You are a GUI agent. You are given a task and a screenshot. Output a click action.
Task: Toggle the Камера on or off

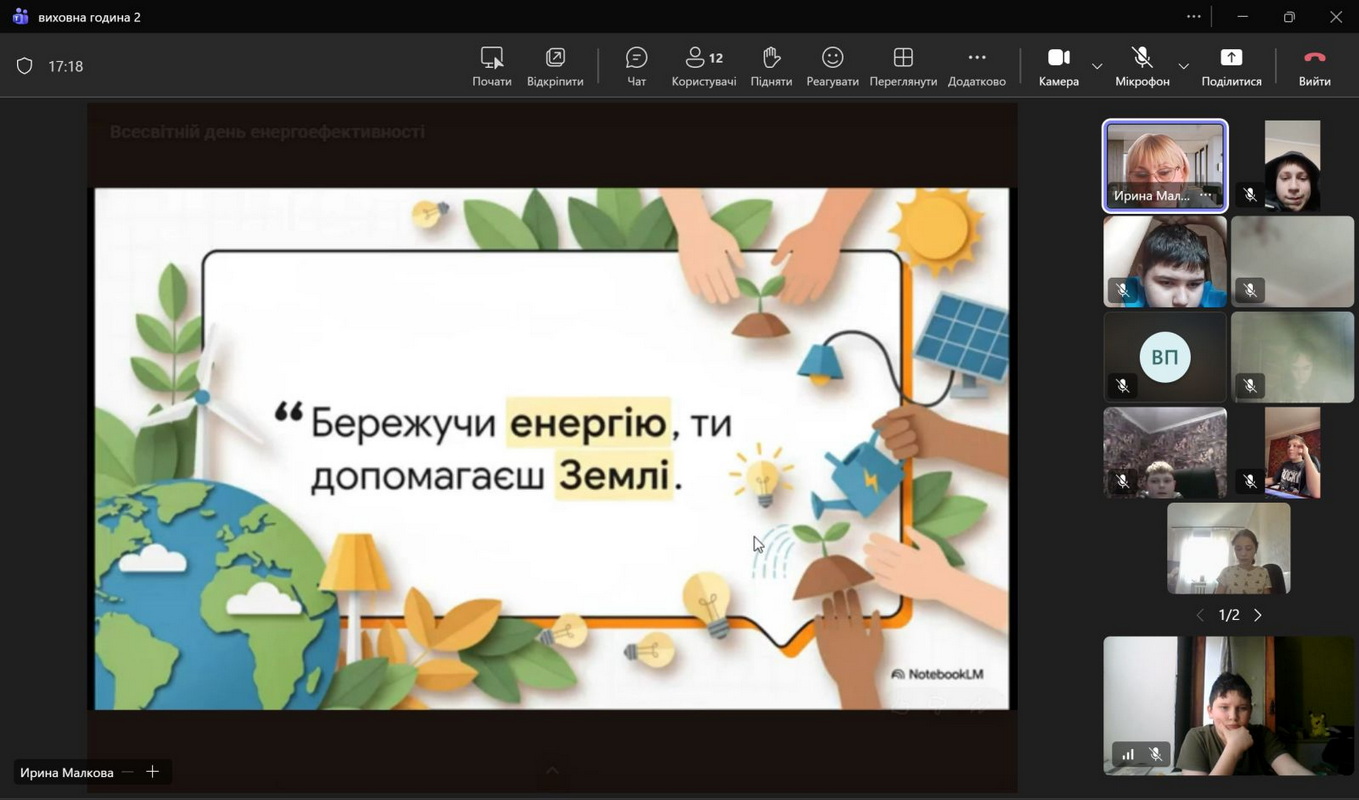1058,66
